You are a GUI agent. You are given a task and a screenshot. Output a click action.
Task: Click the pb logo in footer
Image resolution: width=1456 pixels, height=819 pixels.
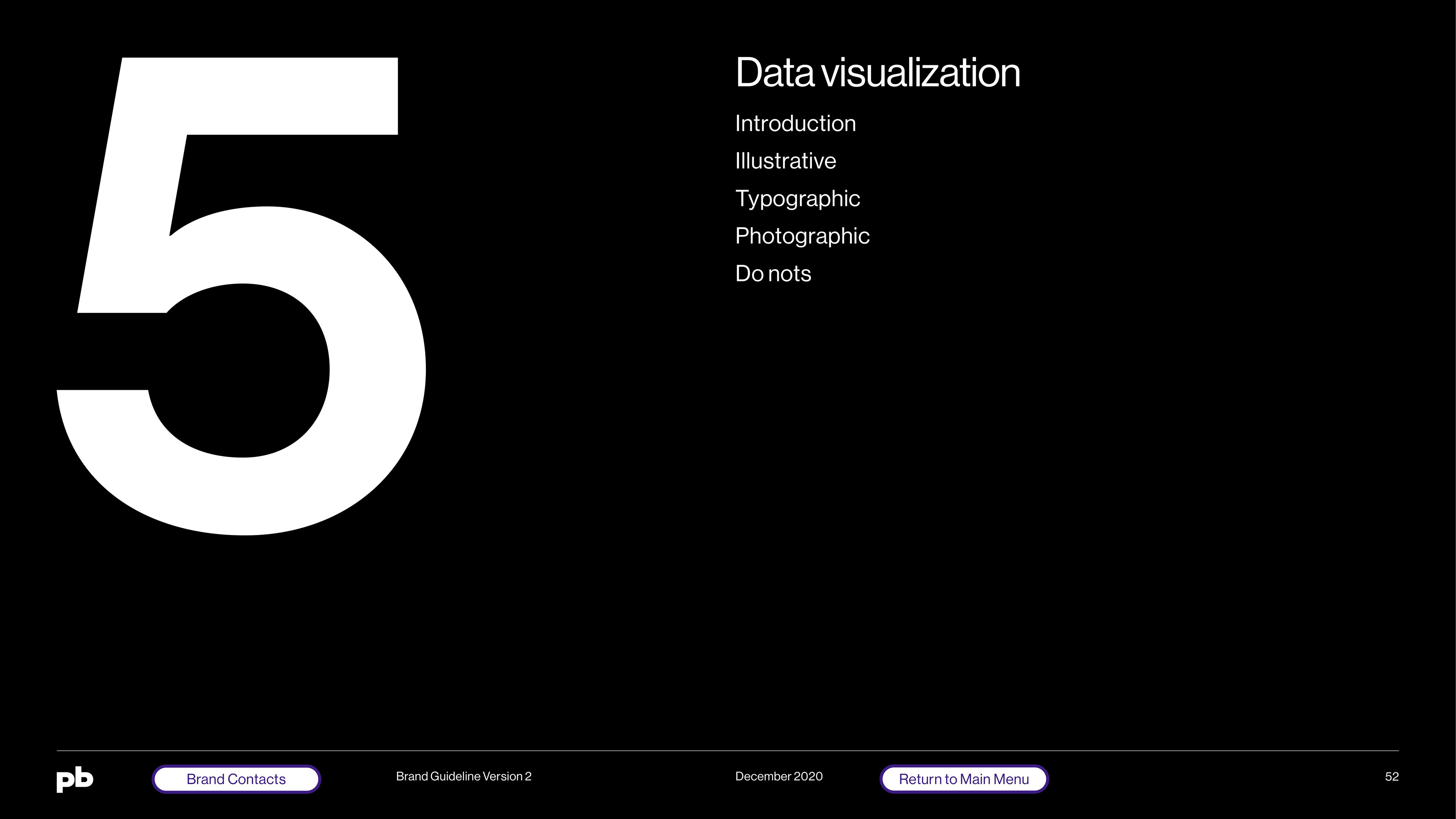75,780
